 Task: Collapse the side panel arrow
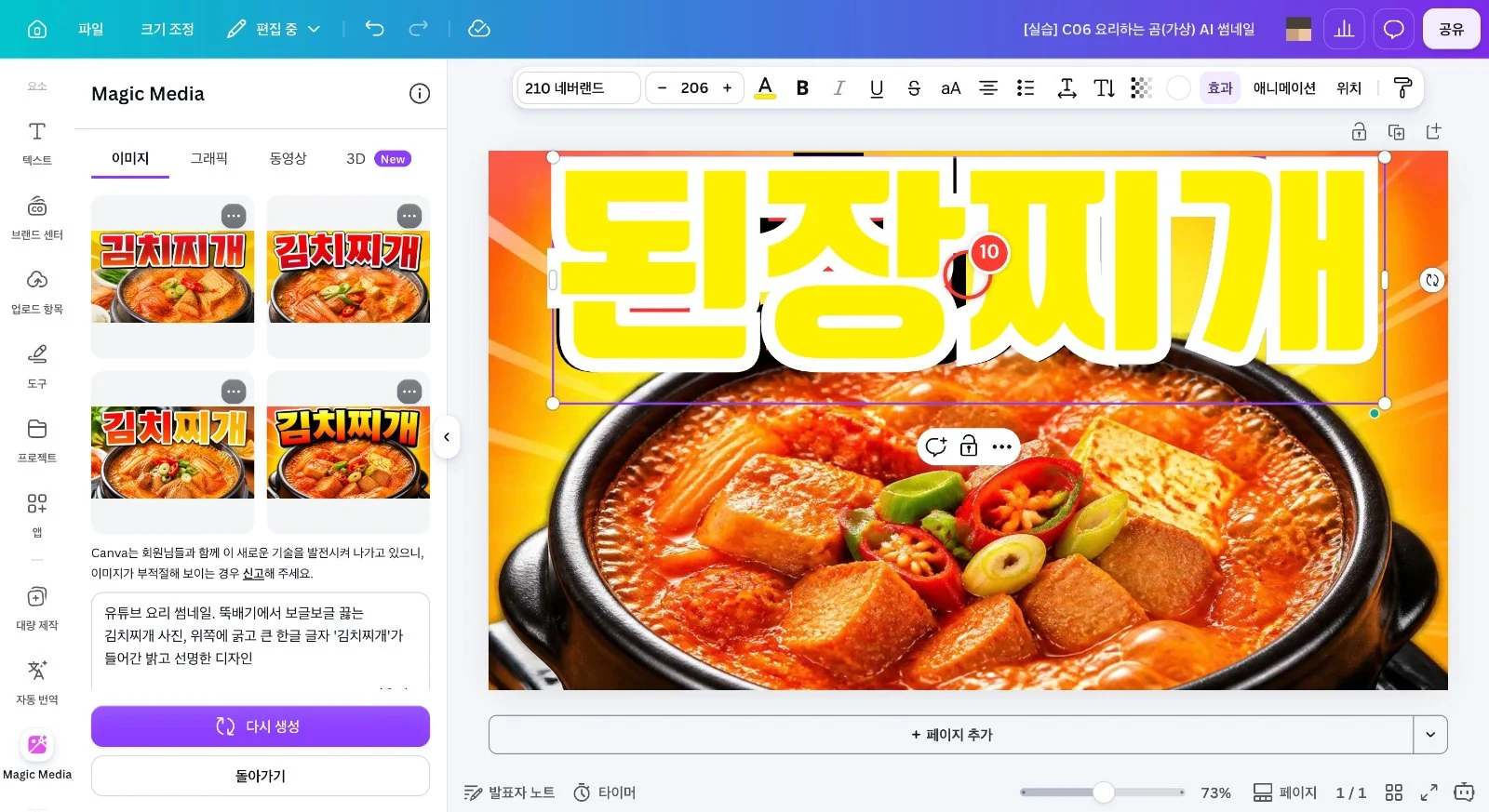447,436
